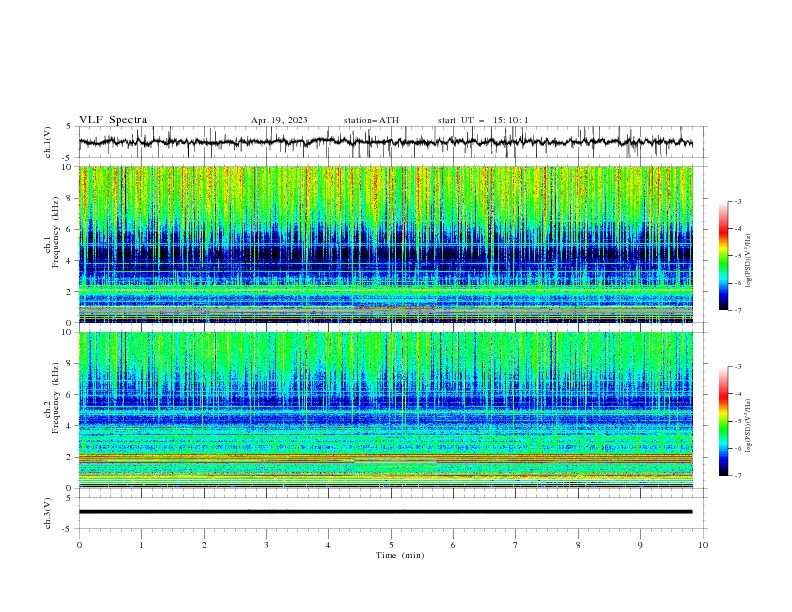Select the ch.1 "Frequency (kHz)" axis label
This screenshot has height=612, width=792.
coord(56,230)
